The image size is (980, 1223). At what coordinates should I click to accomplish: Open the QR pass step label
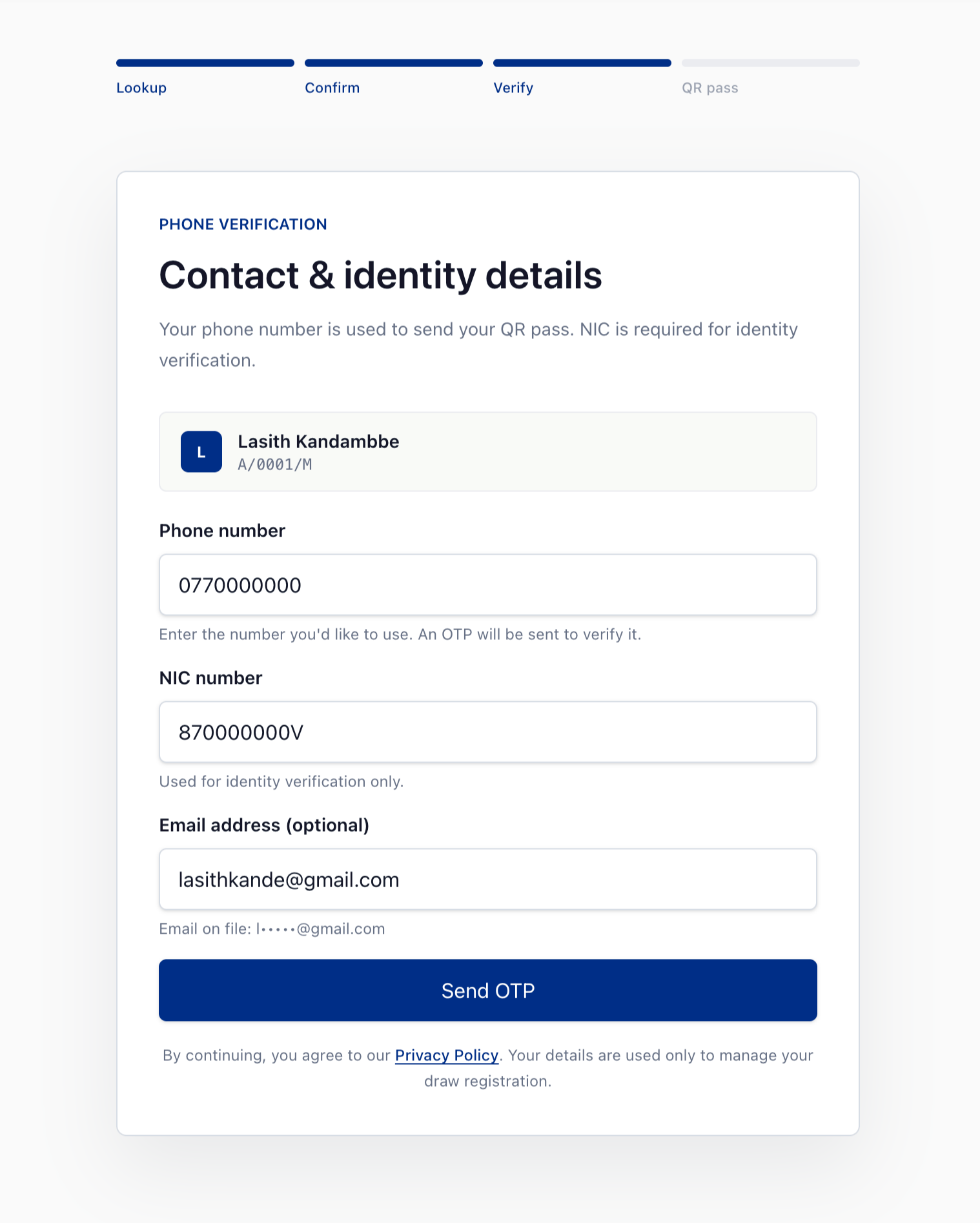[x=710, y=88]
